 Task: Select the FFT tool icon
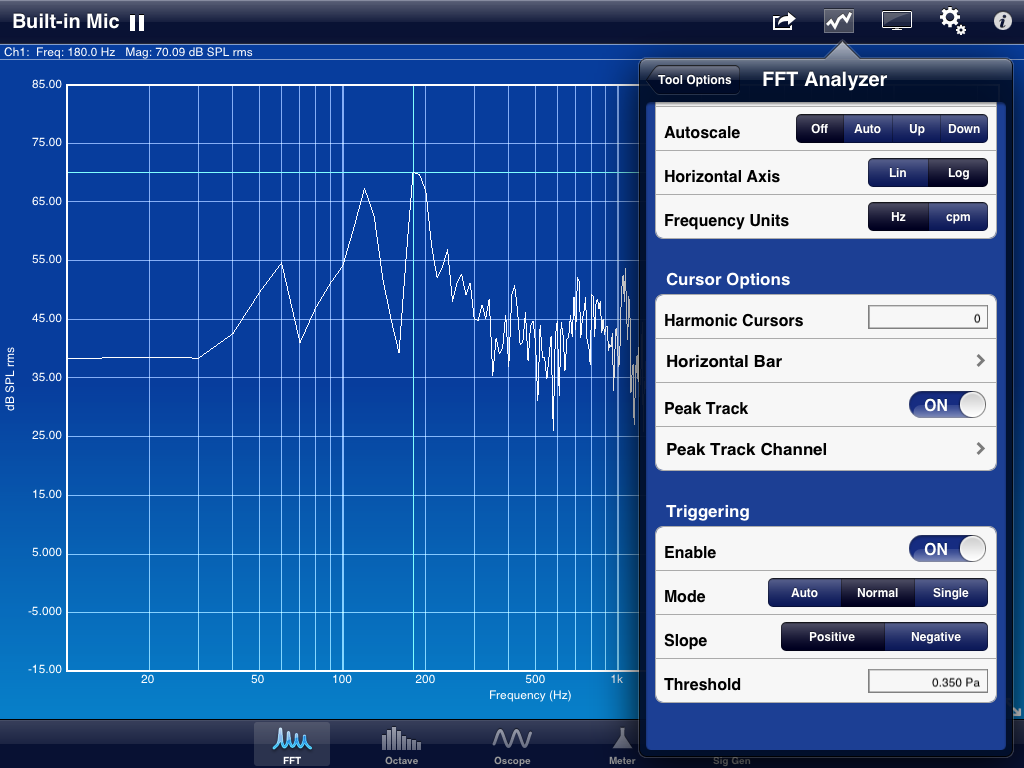(292, 745)
